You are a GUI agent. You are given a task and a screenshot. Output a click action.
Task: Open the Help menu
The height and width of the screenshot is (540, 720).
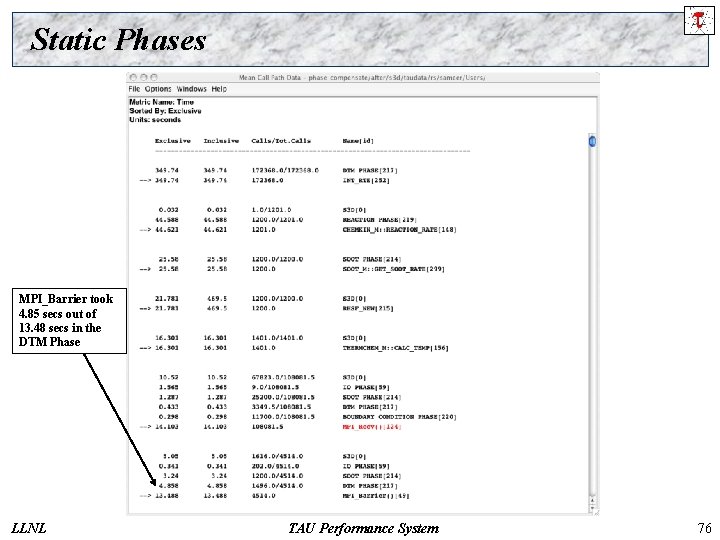219,89
